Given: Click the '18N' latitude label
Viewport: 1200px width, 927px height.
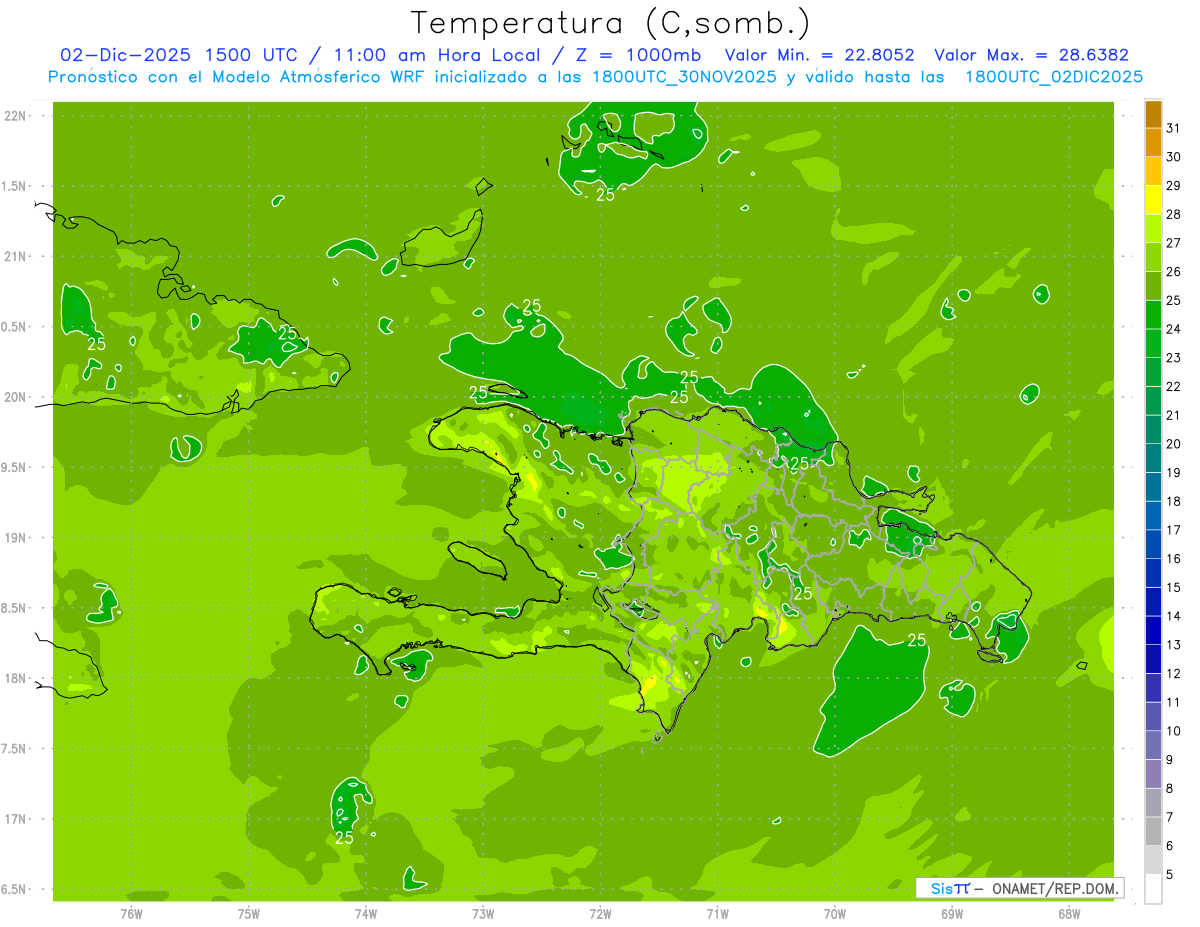Looking at the screenshot, I should 17,678.
